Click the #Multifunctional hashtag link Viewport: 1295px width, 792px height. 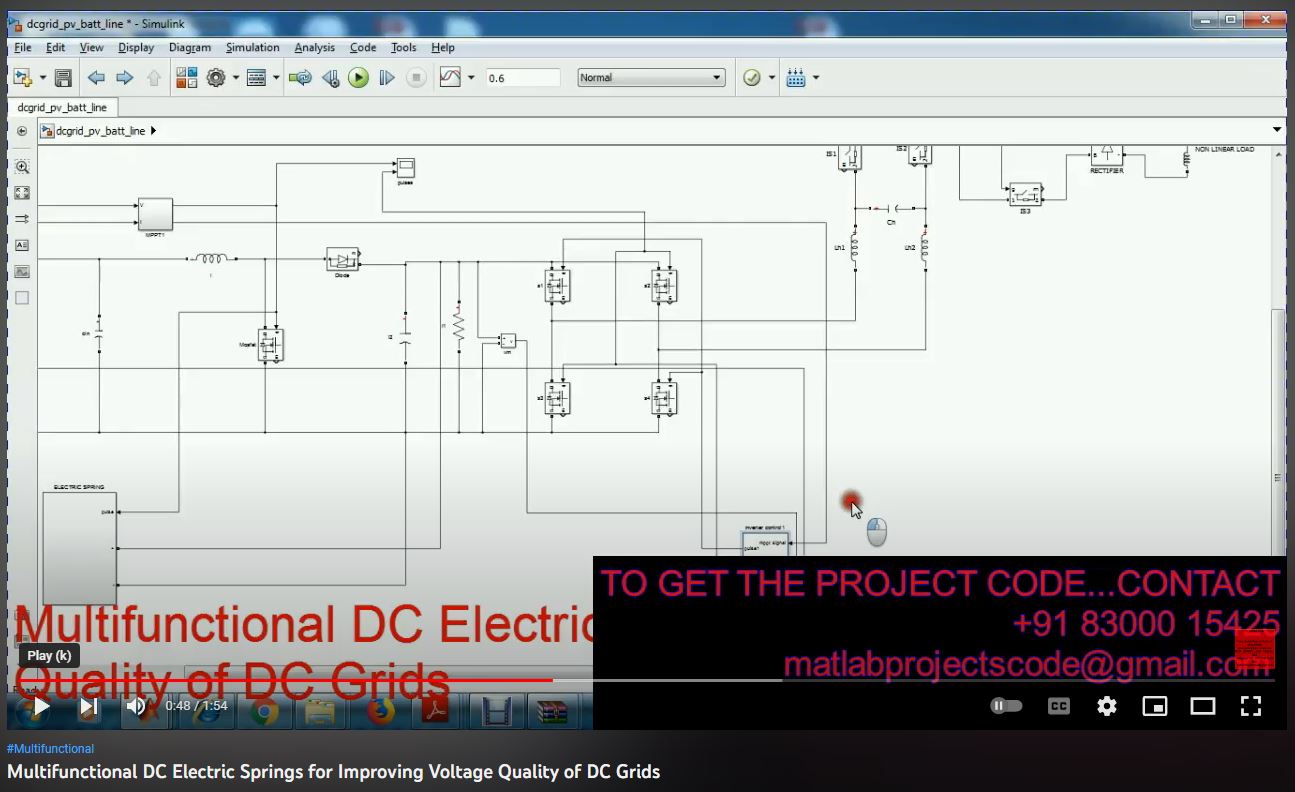point(50,749)
